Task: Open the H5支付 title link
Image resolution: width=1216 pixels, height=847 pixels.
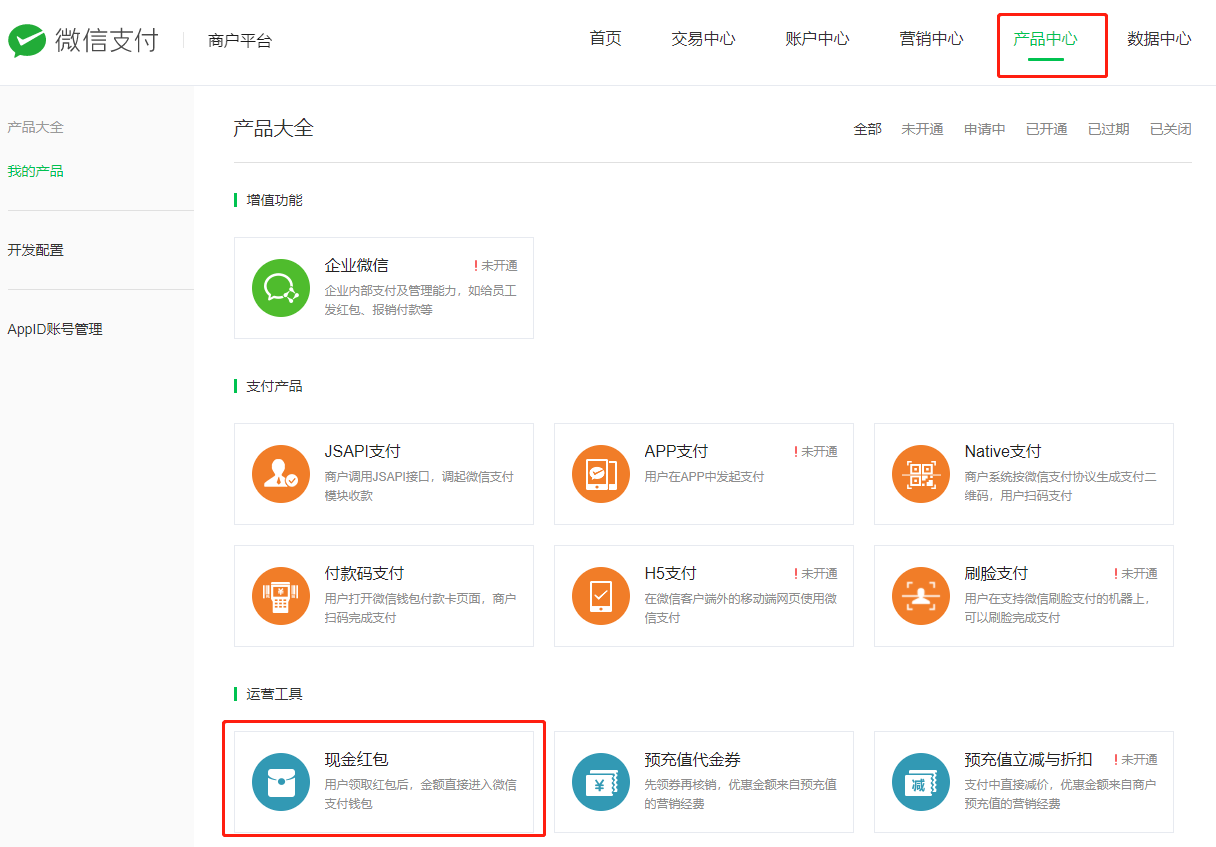Action: pyautogui.click(x=670, y=573)
